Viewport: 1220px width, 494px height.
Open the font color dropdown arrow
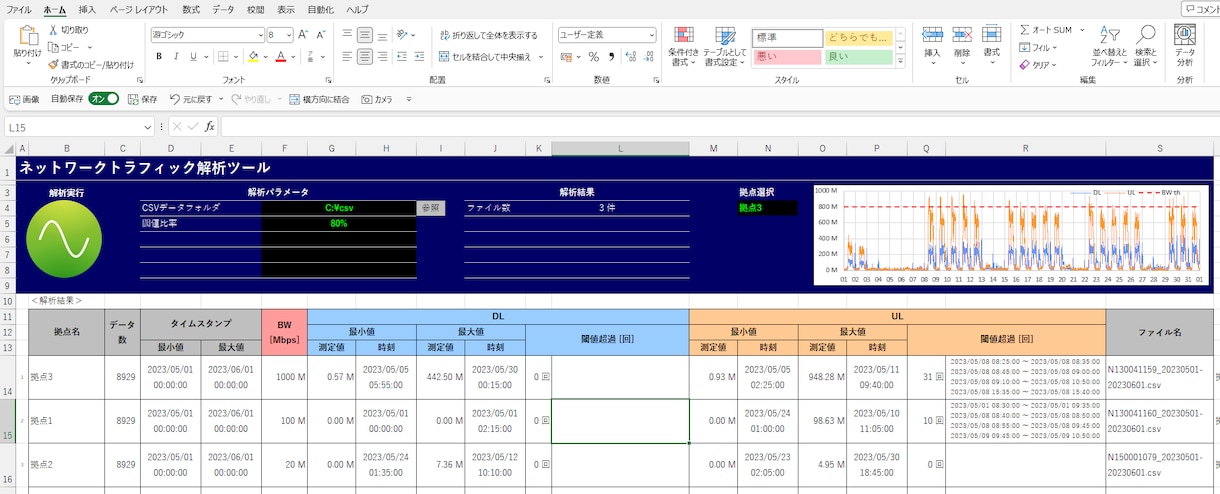293,57
